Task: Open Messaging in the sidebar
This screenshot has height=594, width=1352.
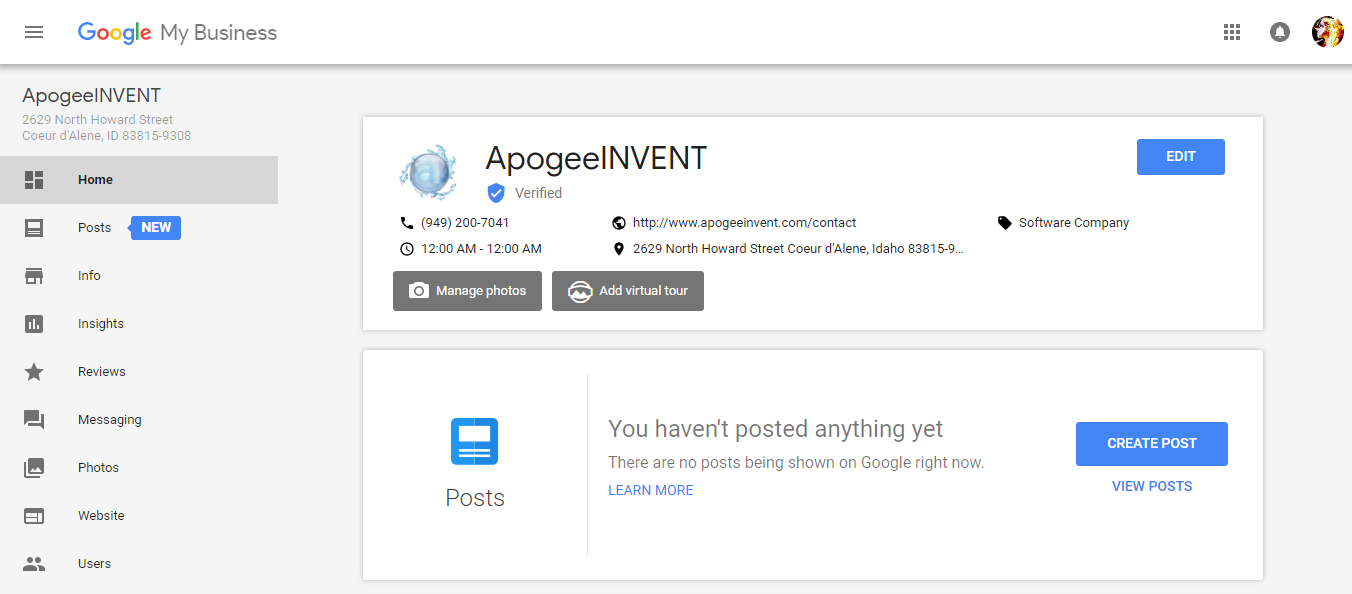Action: click(139, 420)
